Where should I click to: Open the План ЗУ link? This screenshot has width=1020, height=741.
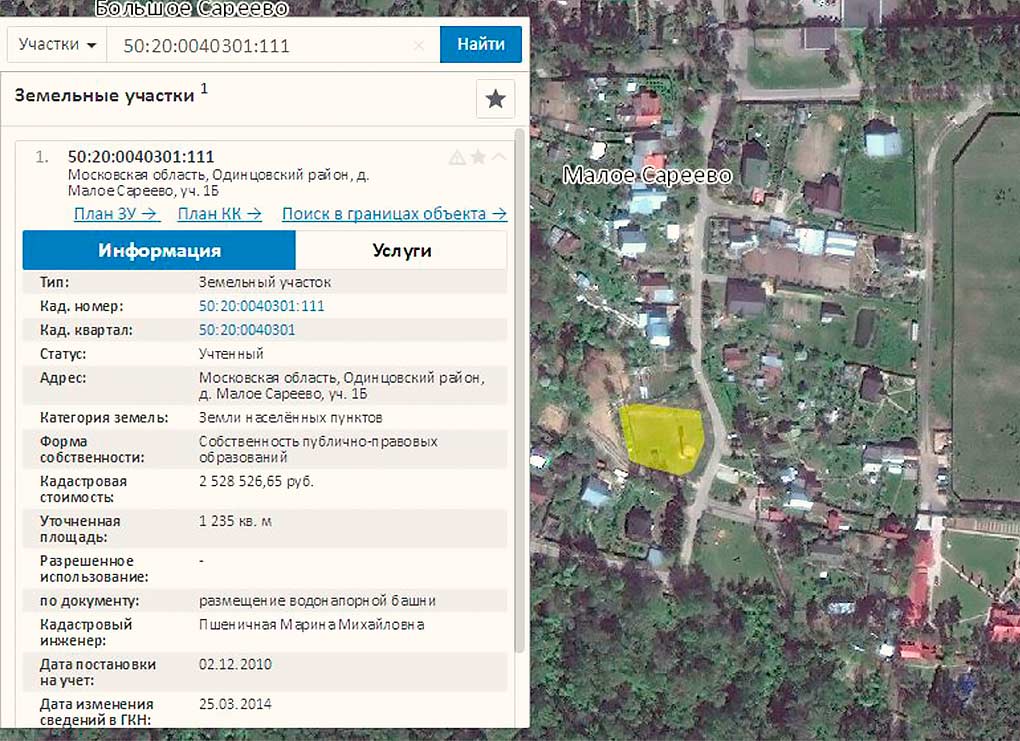116,214
